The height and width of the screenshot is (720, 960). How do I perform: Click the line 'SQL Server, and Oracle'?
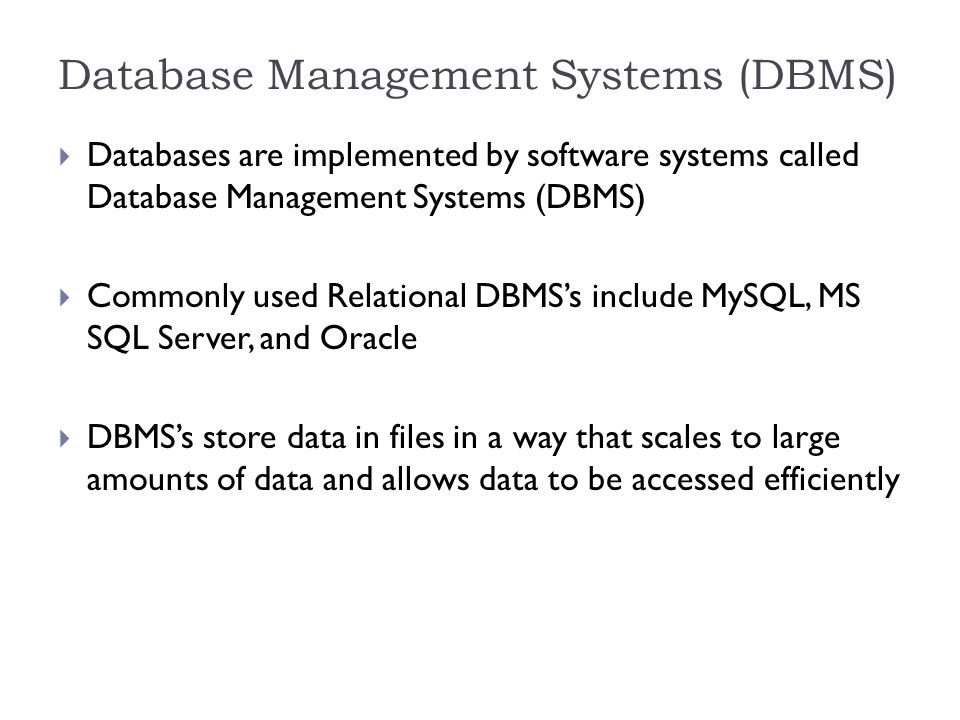click(252, 338)
